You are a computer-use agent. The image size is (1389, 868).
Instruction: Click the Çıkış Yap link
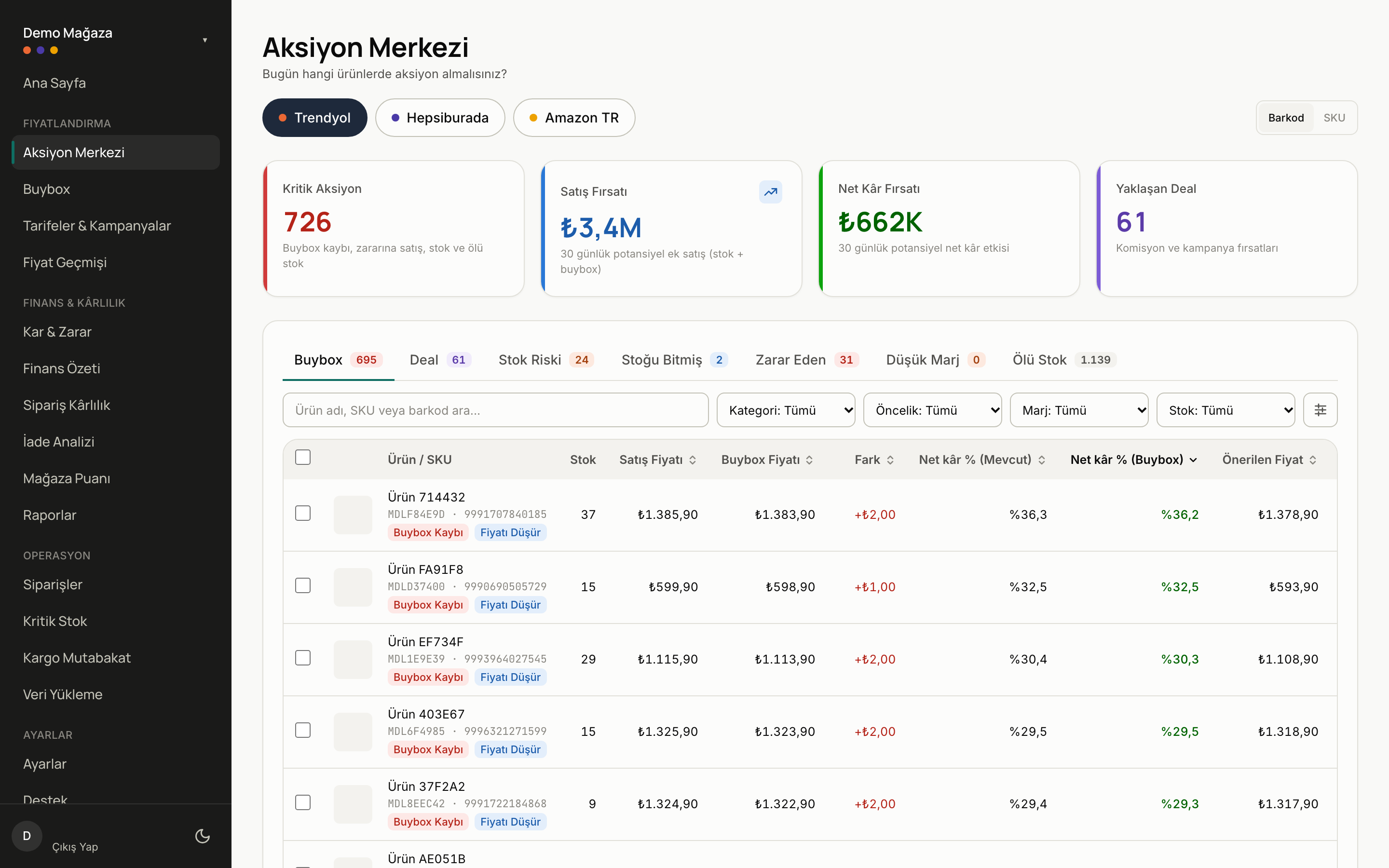pos(75,847)
